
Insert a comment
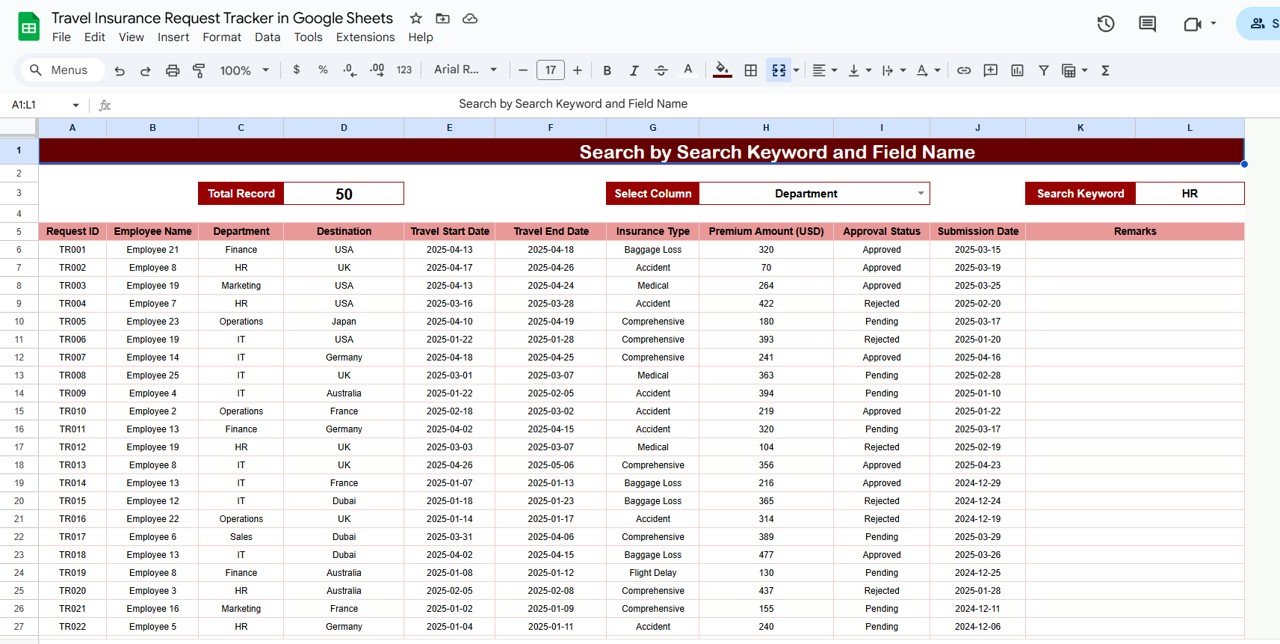tap(990, 70)
